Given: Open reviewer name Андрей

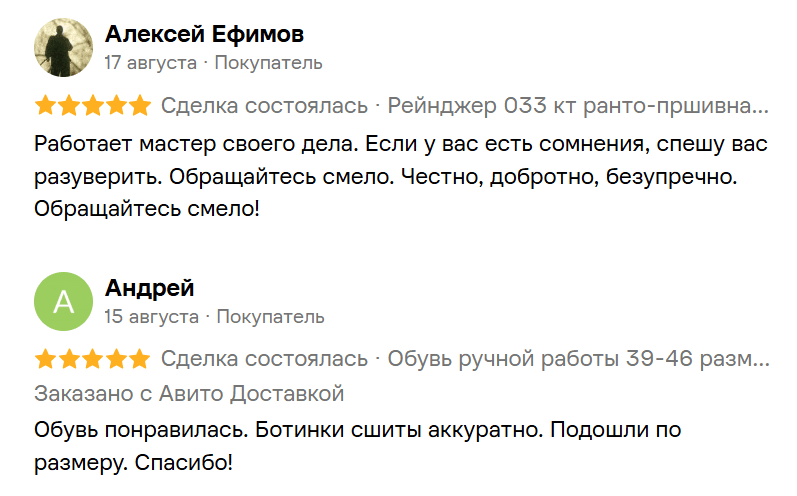Looking at the screenshot, I should coord(149,288).
